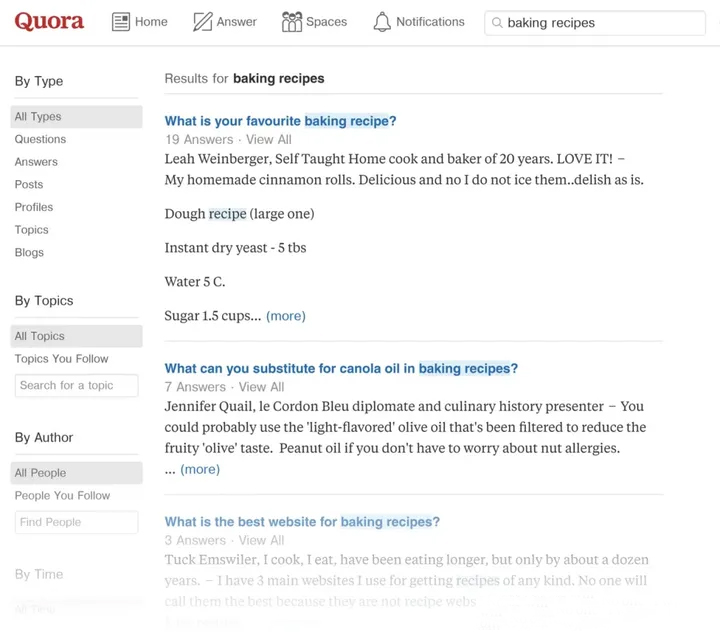Screen dimensions: 720x642
Task: Click View All next to 7 Answers
Action: [261, 387]
